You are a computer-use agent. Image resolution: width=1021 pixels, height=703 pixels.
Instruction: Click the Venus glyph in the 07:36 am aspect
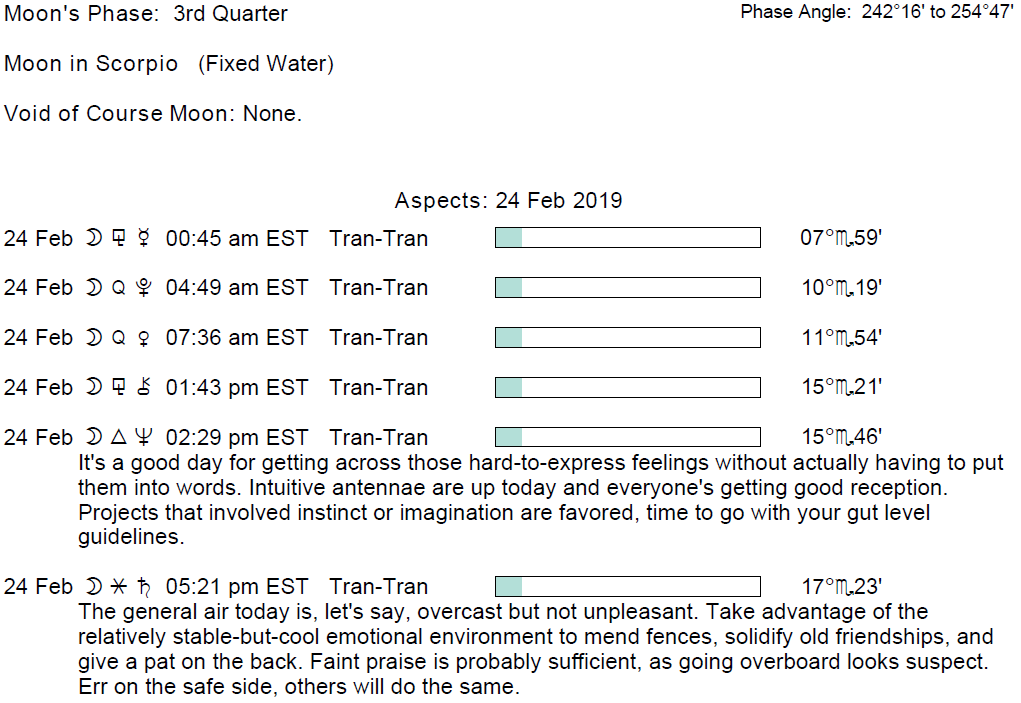pos(144,338)
